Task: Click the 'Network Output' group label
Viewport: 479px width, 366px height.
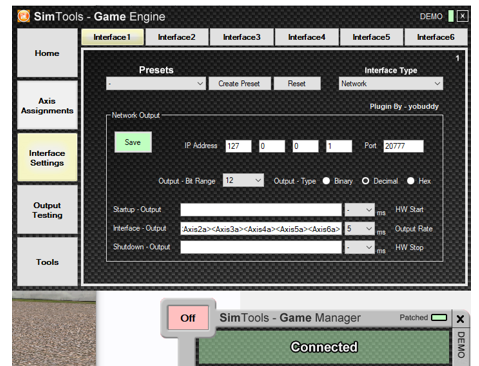Action: pyautogui.click(x=136, y=115)
